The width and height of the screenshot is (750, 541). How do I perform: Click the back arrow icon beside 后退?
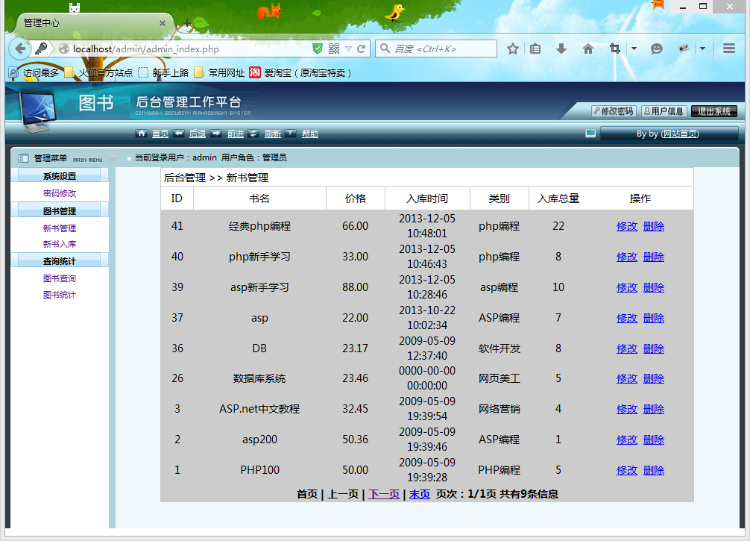[x=178, y=133]
